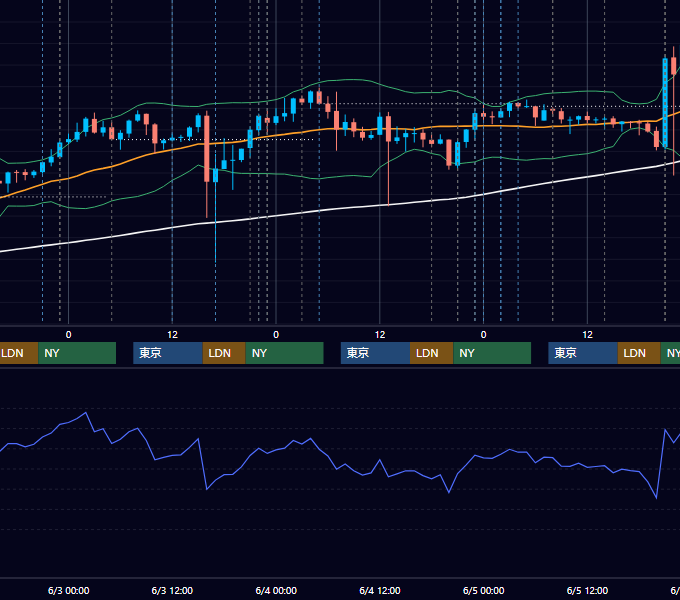Click the 6/4 00:00 time axis label

[x=276, y=590]
